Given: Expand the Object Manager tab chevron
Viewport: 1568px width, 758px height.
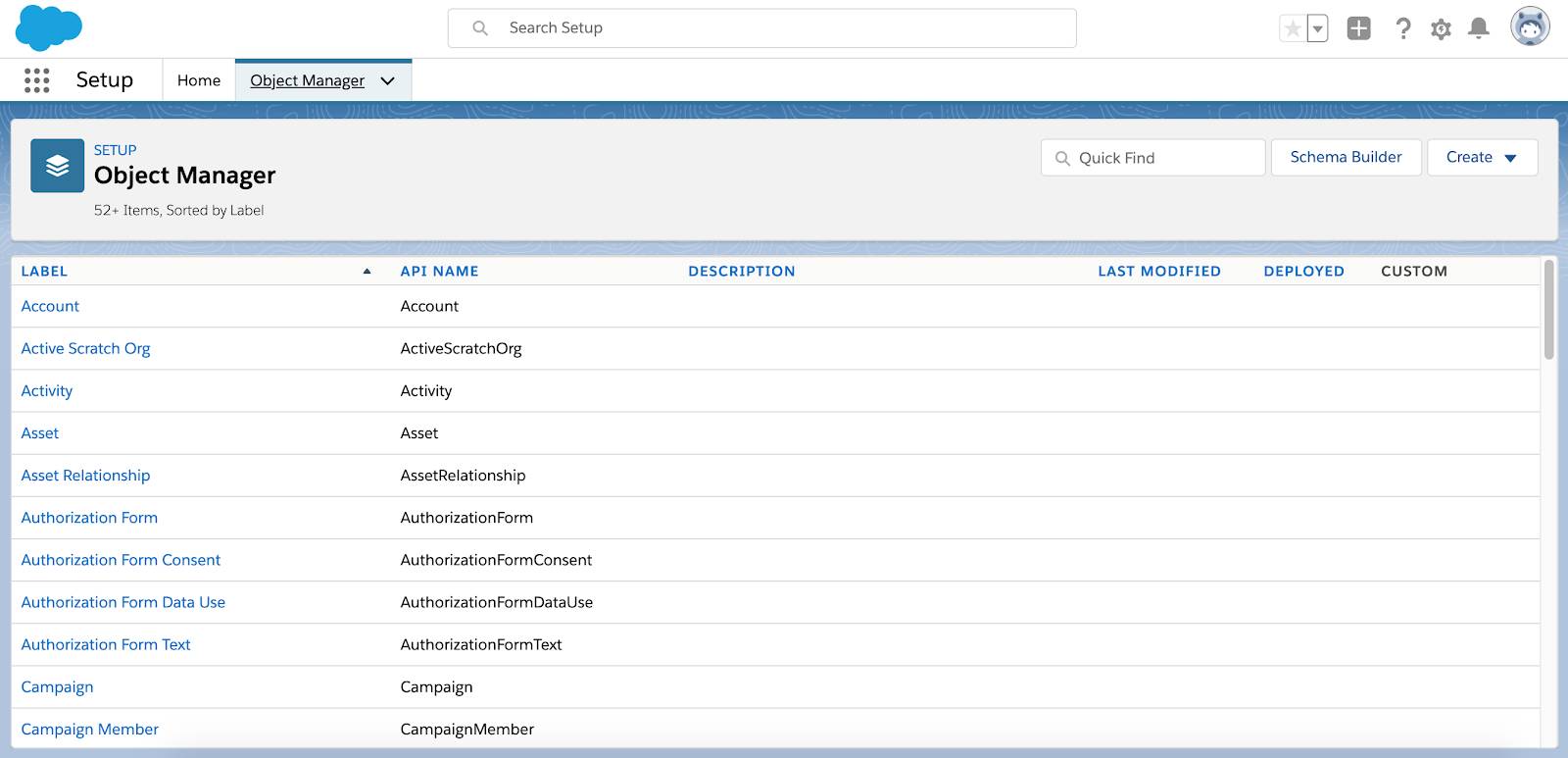Looking at the screenshot, I should 388,80.
